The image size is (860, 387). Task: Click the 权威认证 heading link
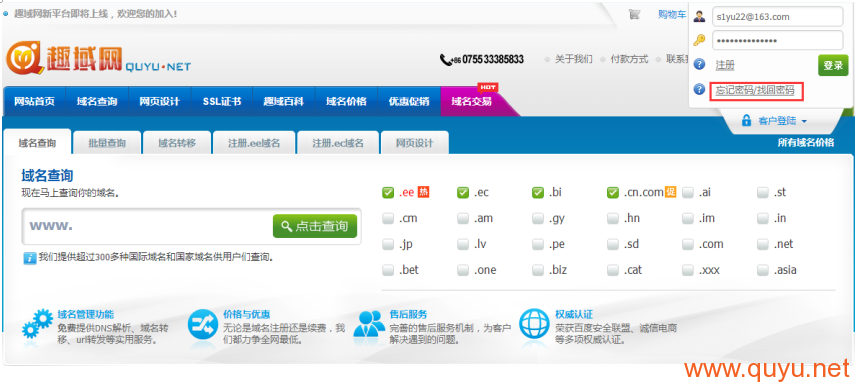tap(574, 314)
